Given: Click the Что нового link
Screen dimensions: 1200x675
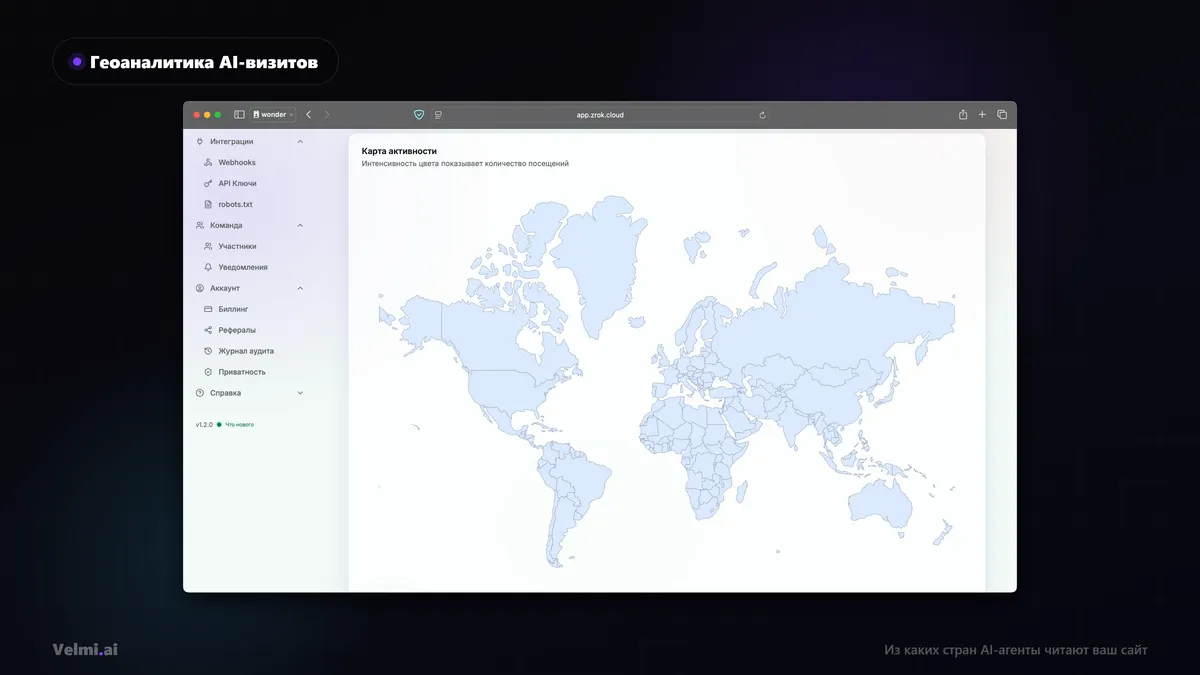Looking at the screenshot, I should tap(239, 424).
